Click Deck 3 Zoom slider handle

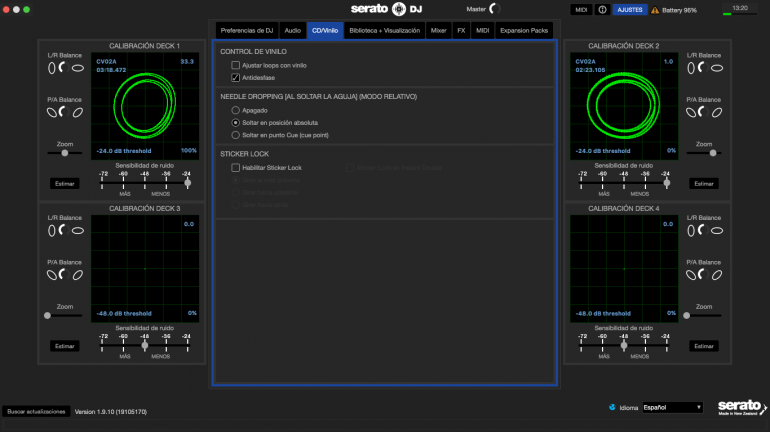[x=47, y=315]
